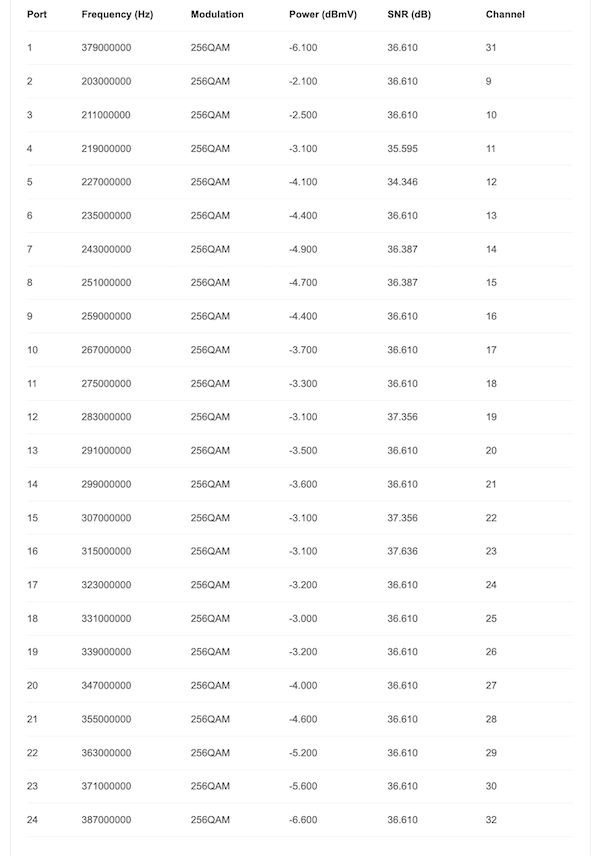Click channel number 32 in last row
Viewport: 600px width, 856px height.
(x=491, y=819)
